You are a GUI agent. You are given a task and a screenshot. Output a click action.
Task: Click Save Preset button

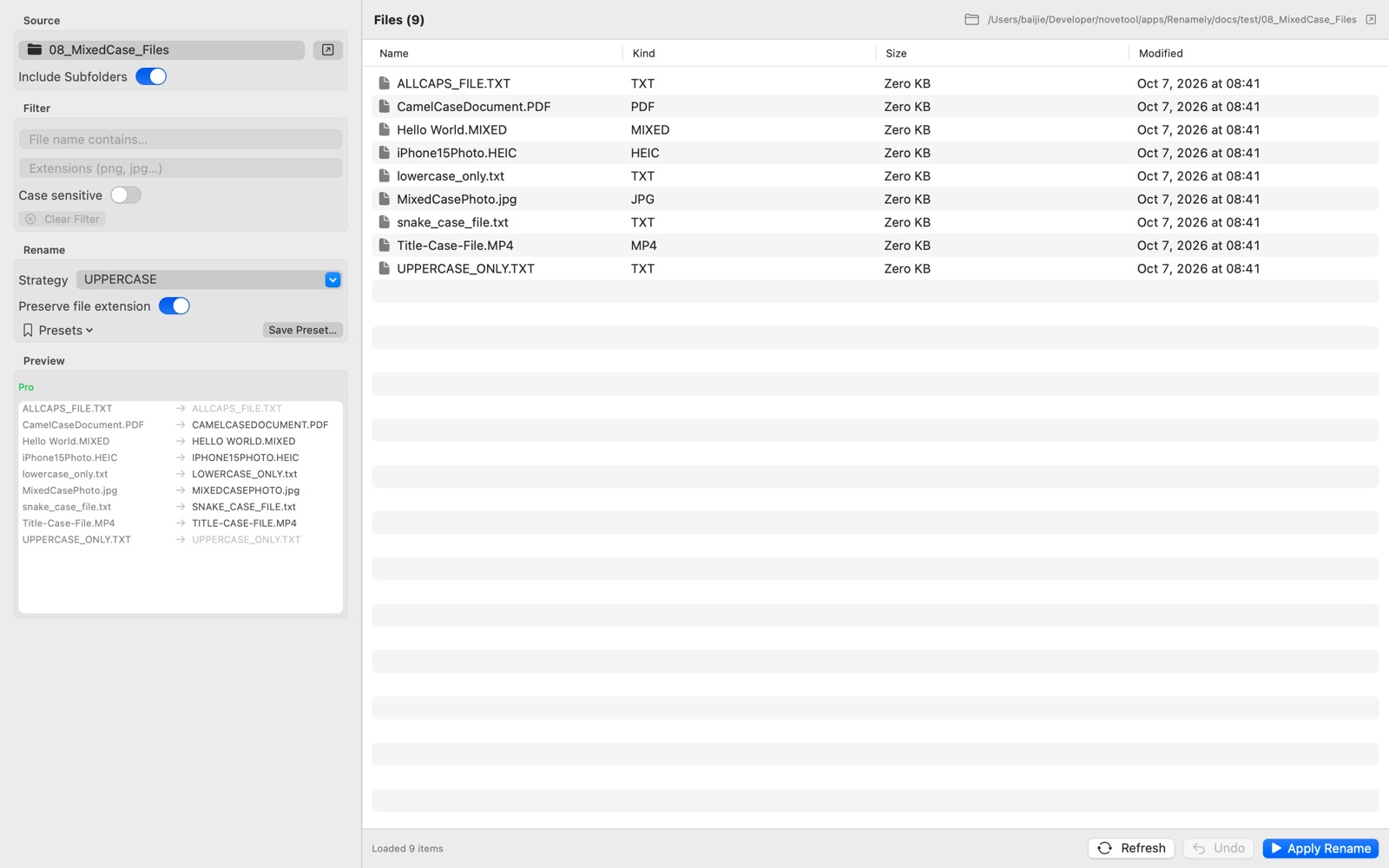[x=303, y=330]
